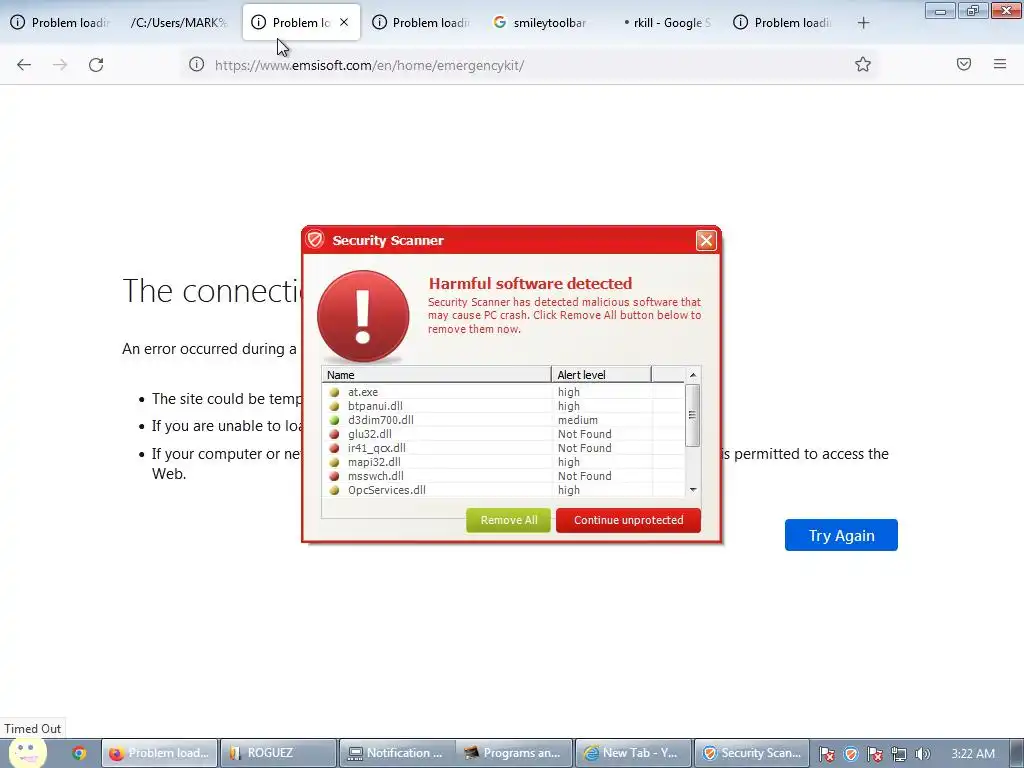Click the network tray icon
The height and width of the screenshot is (768, 1024).
pos(899,754)
